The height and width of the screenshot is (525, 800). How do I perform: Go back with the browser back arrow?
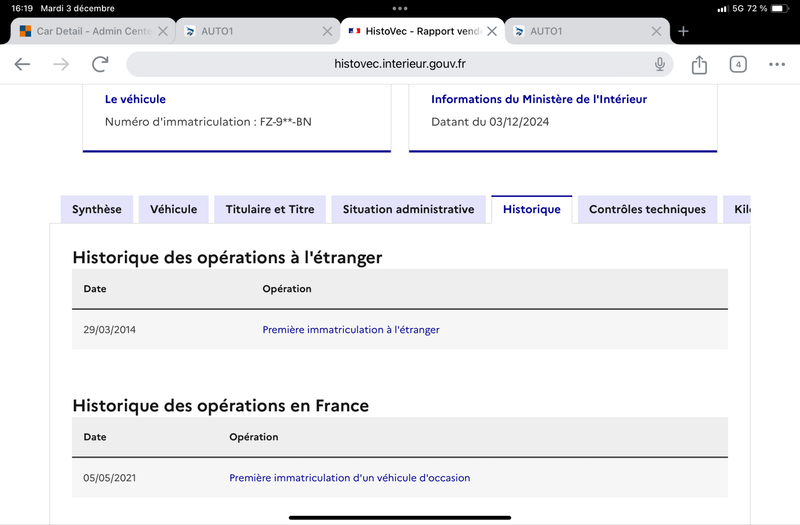[22, 64]
